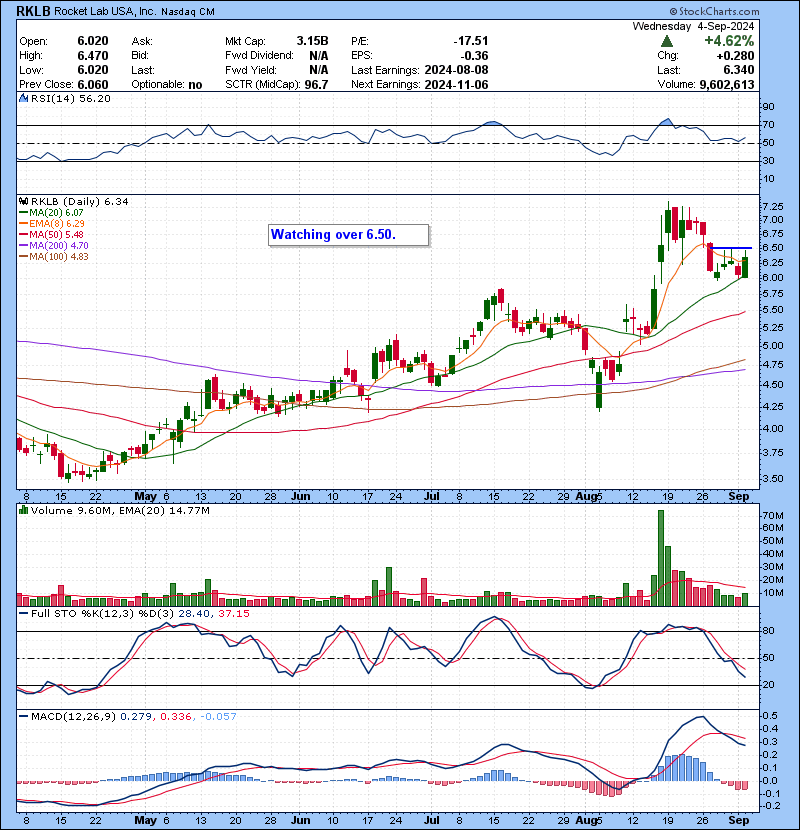Click the Optionable value no
Image resolution: width=800 pixels, height=830 pixels.
pyautogui.click(x=195, y=85)
